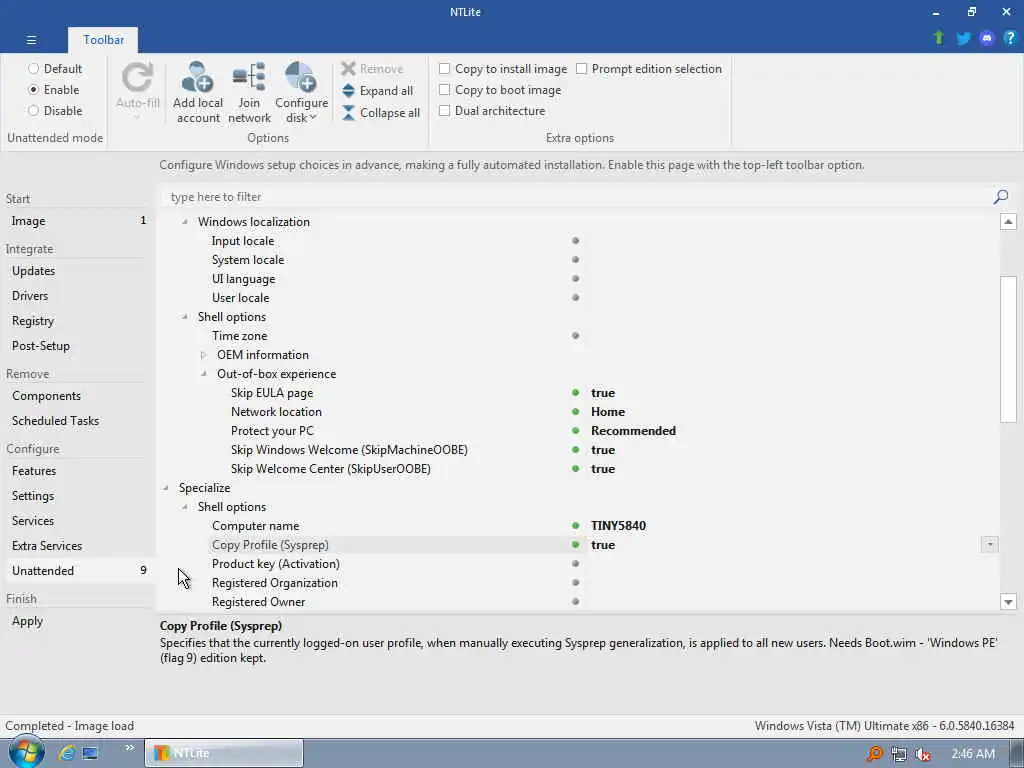Select the Disable unattended mode
The height and width of the screenshot is (768, 1024).
pyautogui.click(x=55, y=110)
